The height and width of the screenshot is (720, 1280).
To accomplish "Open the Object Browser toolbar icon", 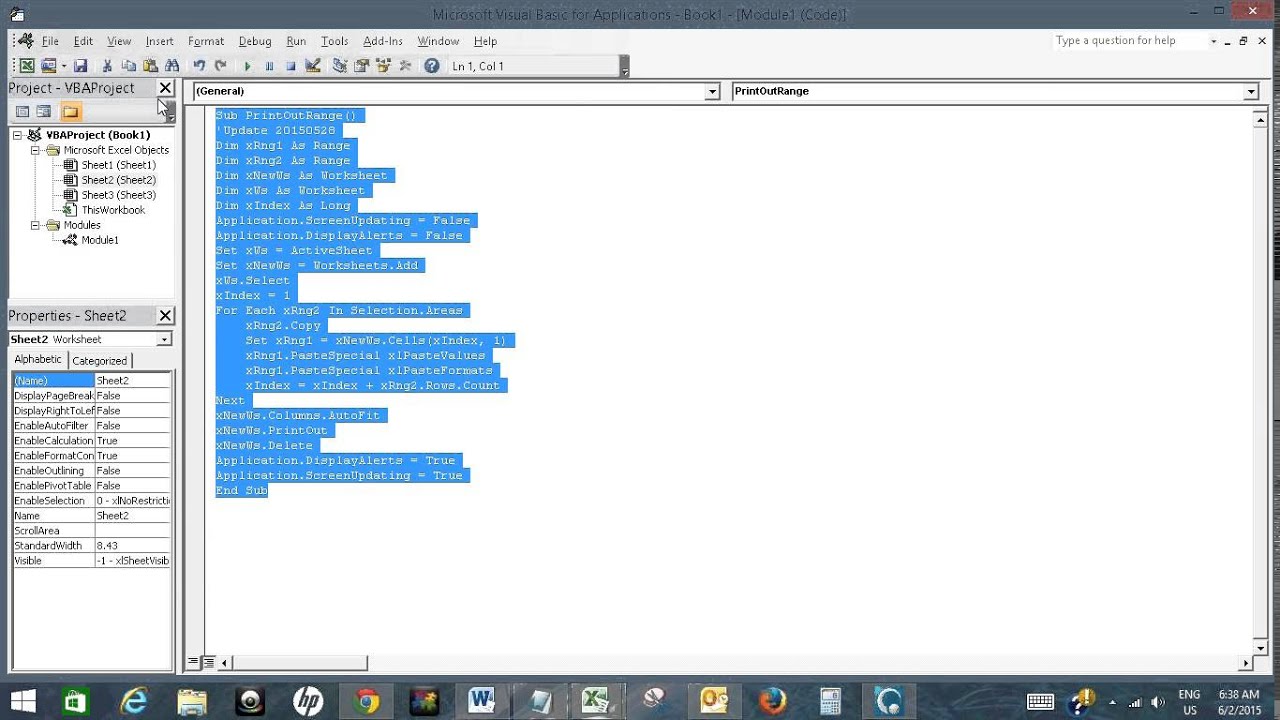I will pyautogui.click(x=383, y=66).
